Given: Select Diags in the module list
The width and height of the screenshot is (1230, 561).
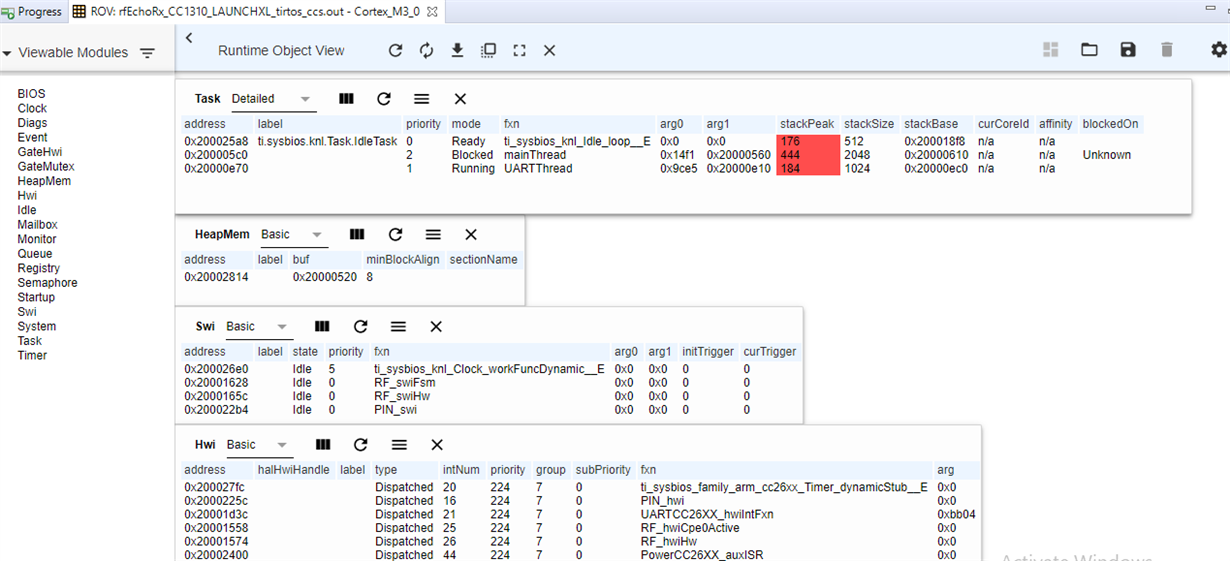Looking at the screenshot, I should coord(32,123).
